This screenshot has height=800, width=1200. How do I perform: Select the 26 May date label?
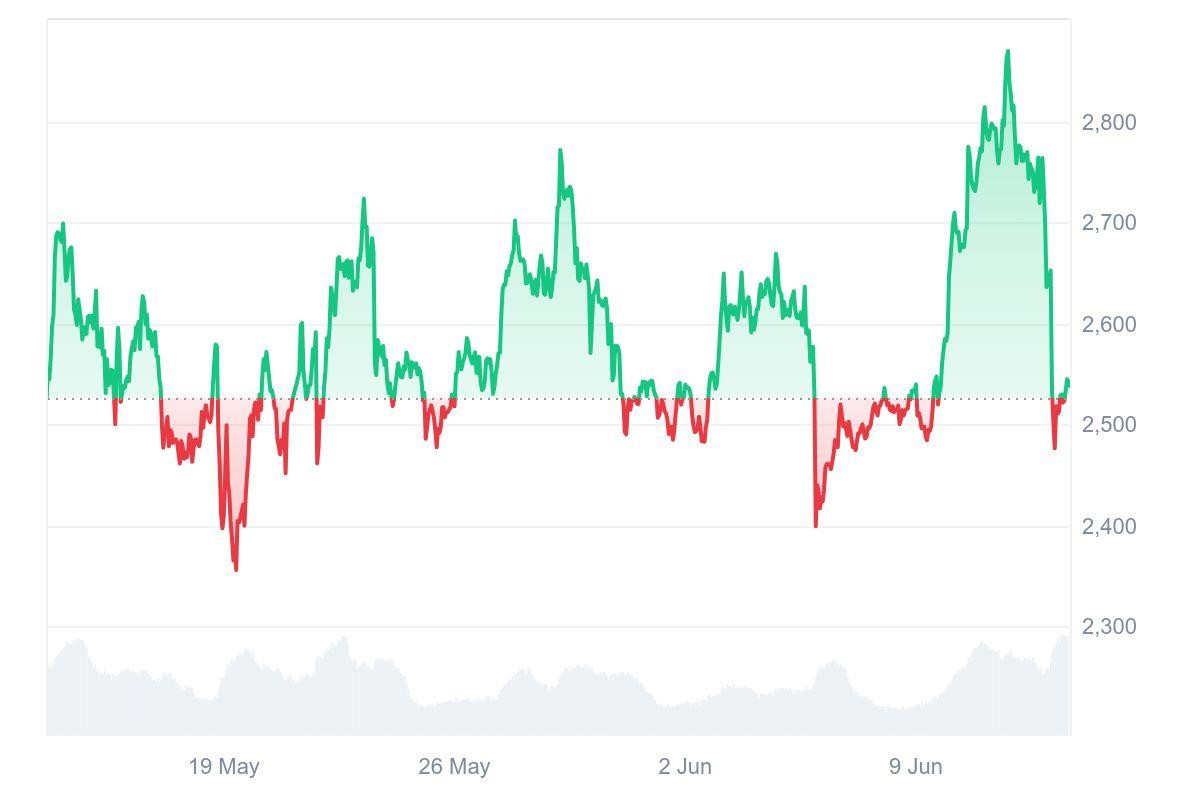coord(454,767)
